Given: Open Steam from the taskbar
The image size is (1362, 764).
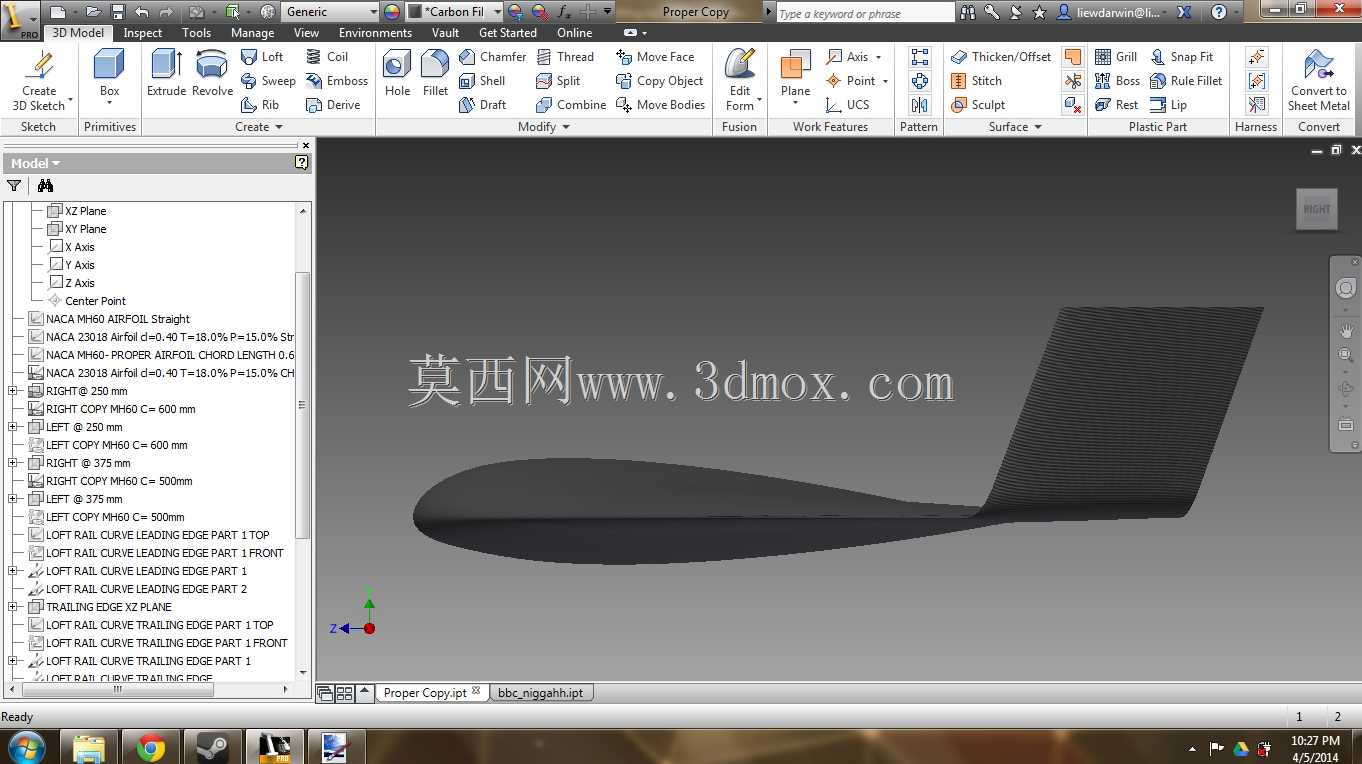Looking at the screenshot, I should coord(212,747).
